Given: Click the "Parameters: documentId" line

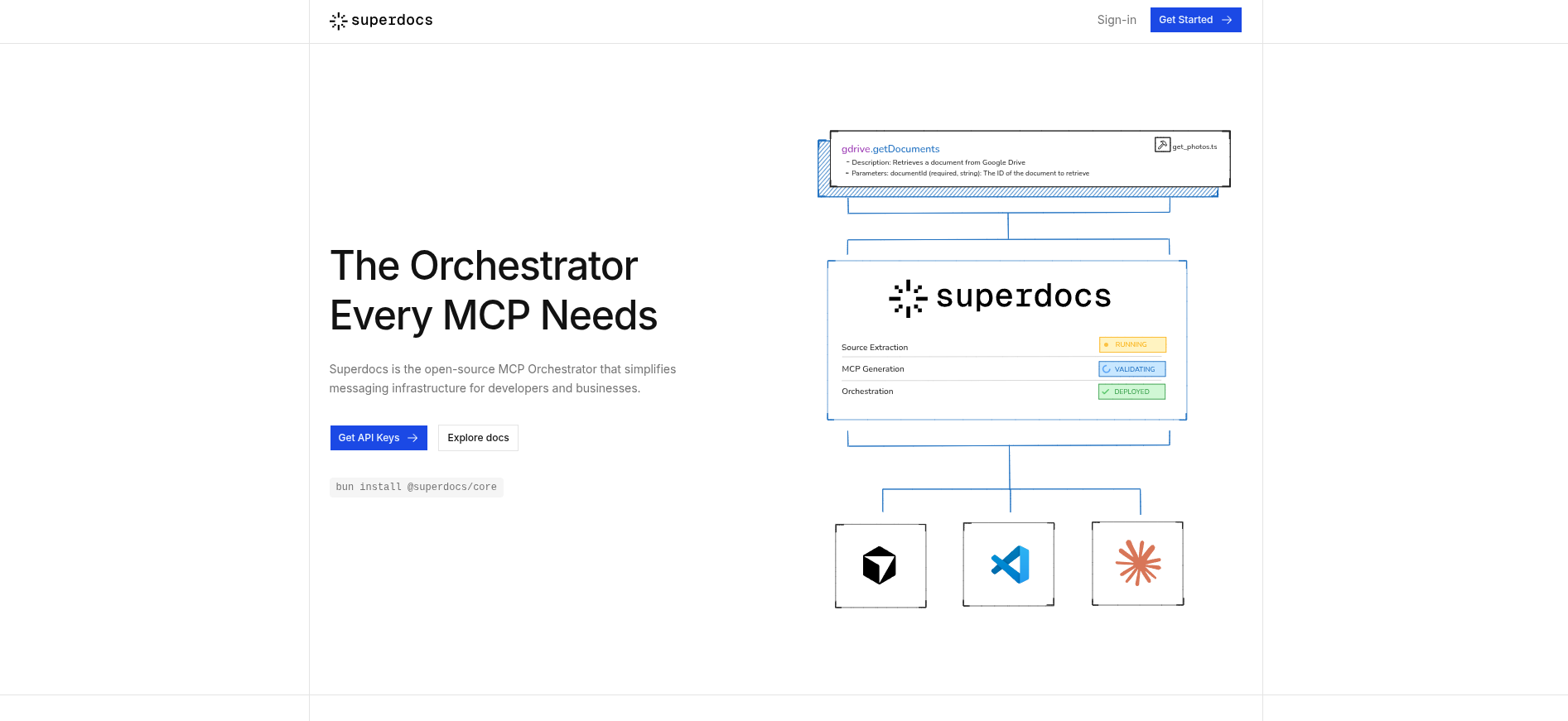Looking at the screenshot, I should click(x=969, y=173).
